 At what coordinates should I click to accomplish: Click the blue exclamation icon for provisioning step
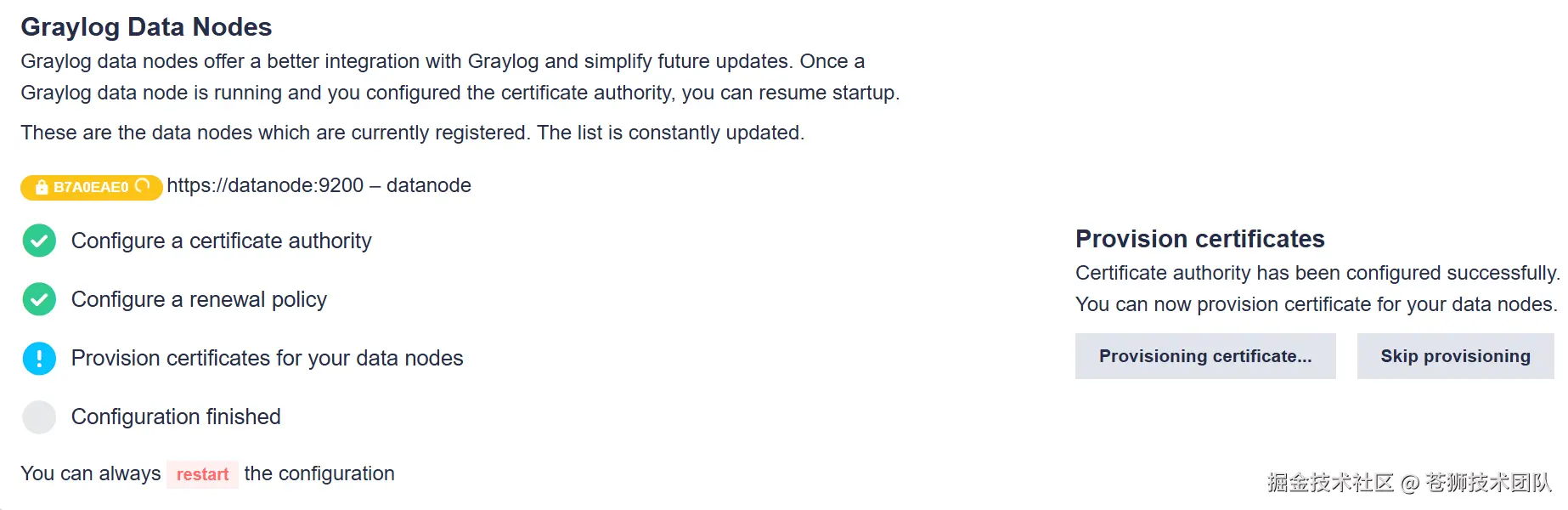(39, 358)
